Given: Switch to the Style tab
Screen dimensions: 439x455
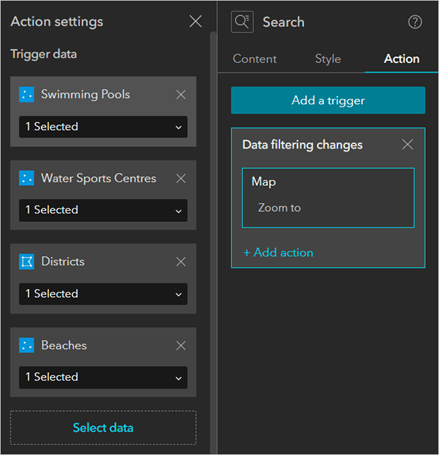Looking at the screenshot, I should (328, 59).
